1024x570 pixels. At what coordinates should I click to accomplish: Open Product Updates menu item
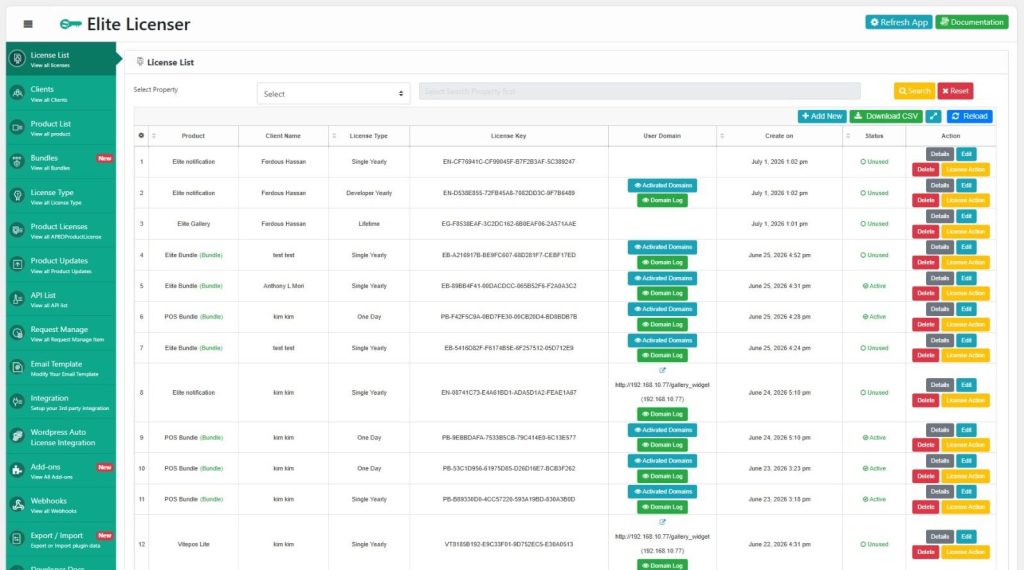tap(61, 265)
